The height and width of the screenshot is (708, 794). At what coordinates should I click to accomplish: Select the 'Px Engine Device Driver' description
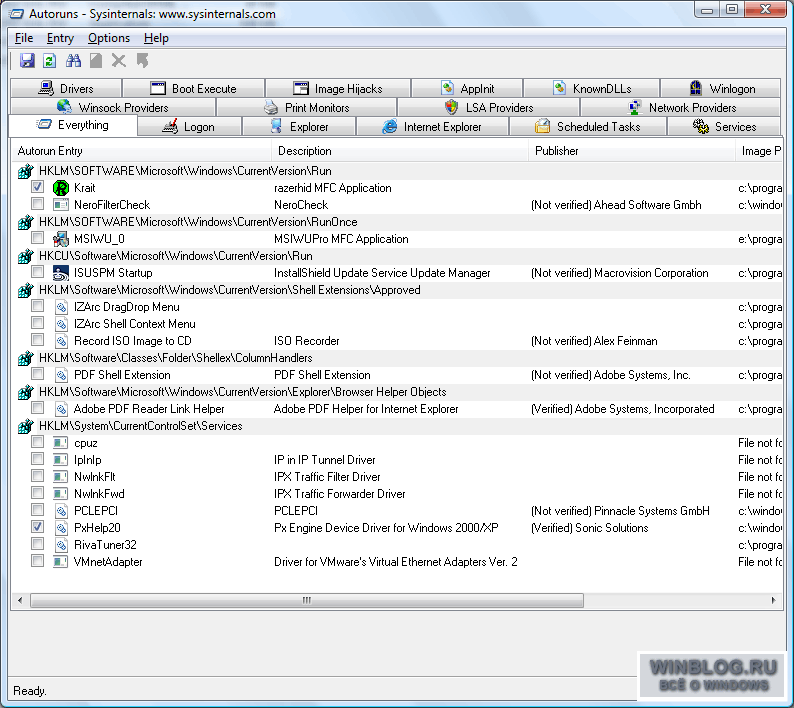[386, 528]
